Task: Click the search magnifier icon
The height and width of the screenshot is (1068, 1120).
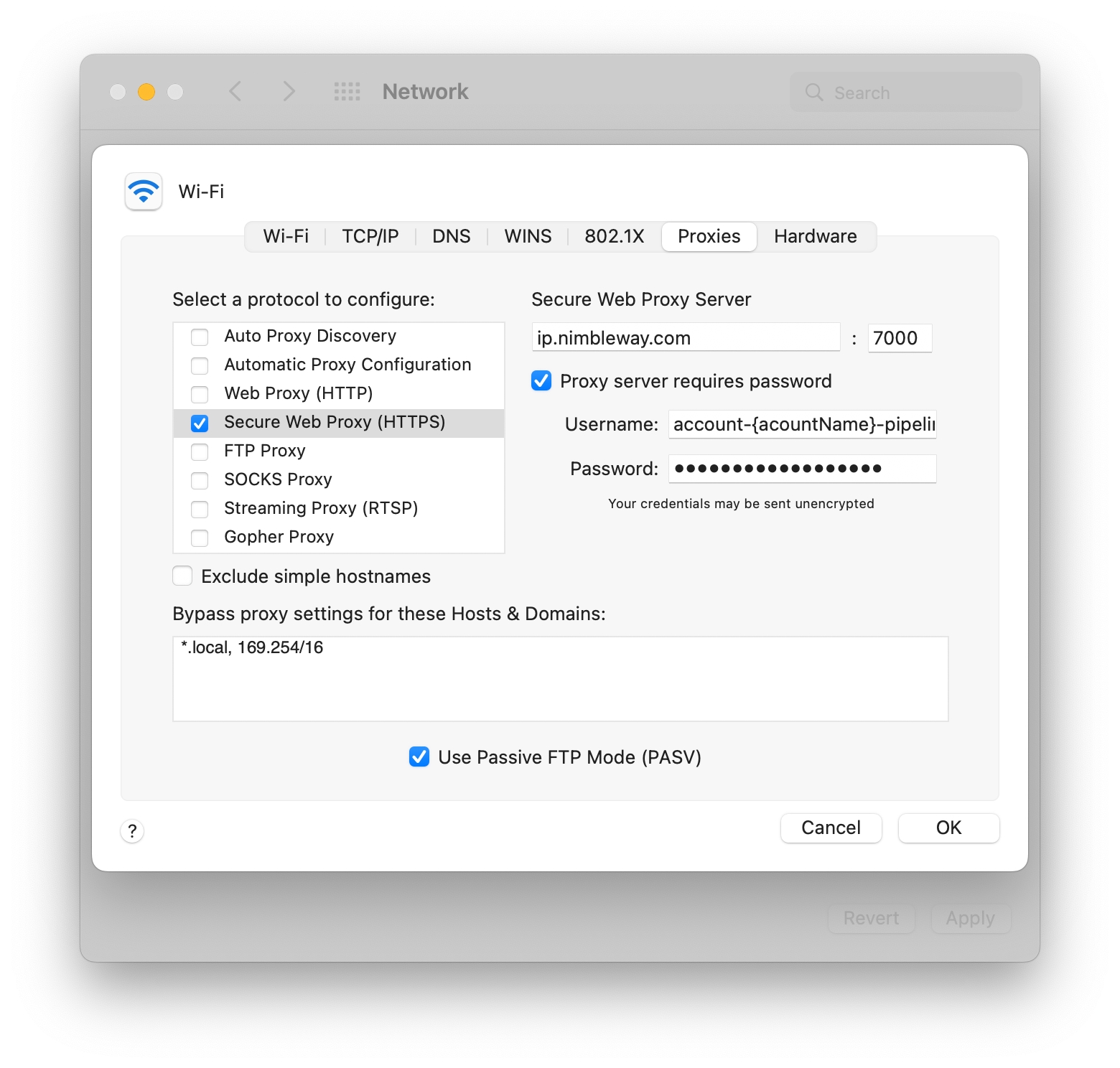Action: coord(814,93)
